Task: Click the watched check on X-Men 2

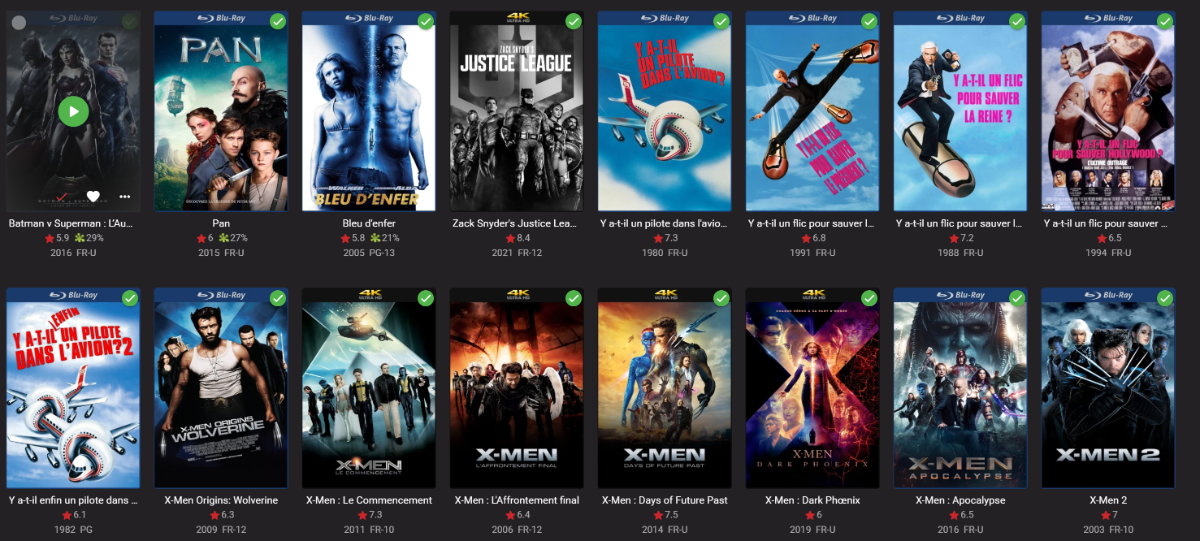Action: (1165, 298)
